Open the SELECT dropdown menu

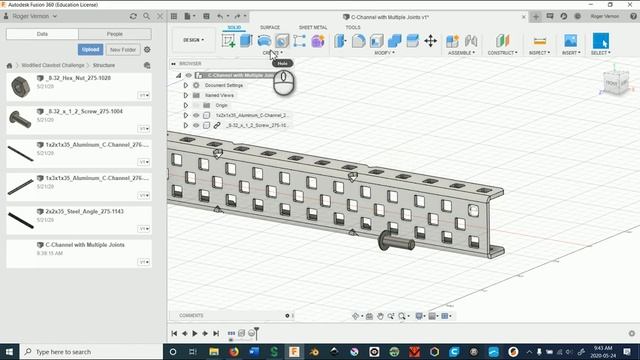pyautogui.click(x=601, y=53)
